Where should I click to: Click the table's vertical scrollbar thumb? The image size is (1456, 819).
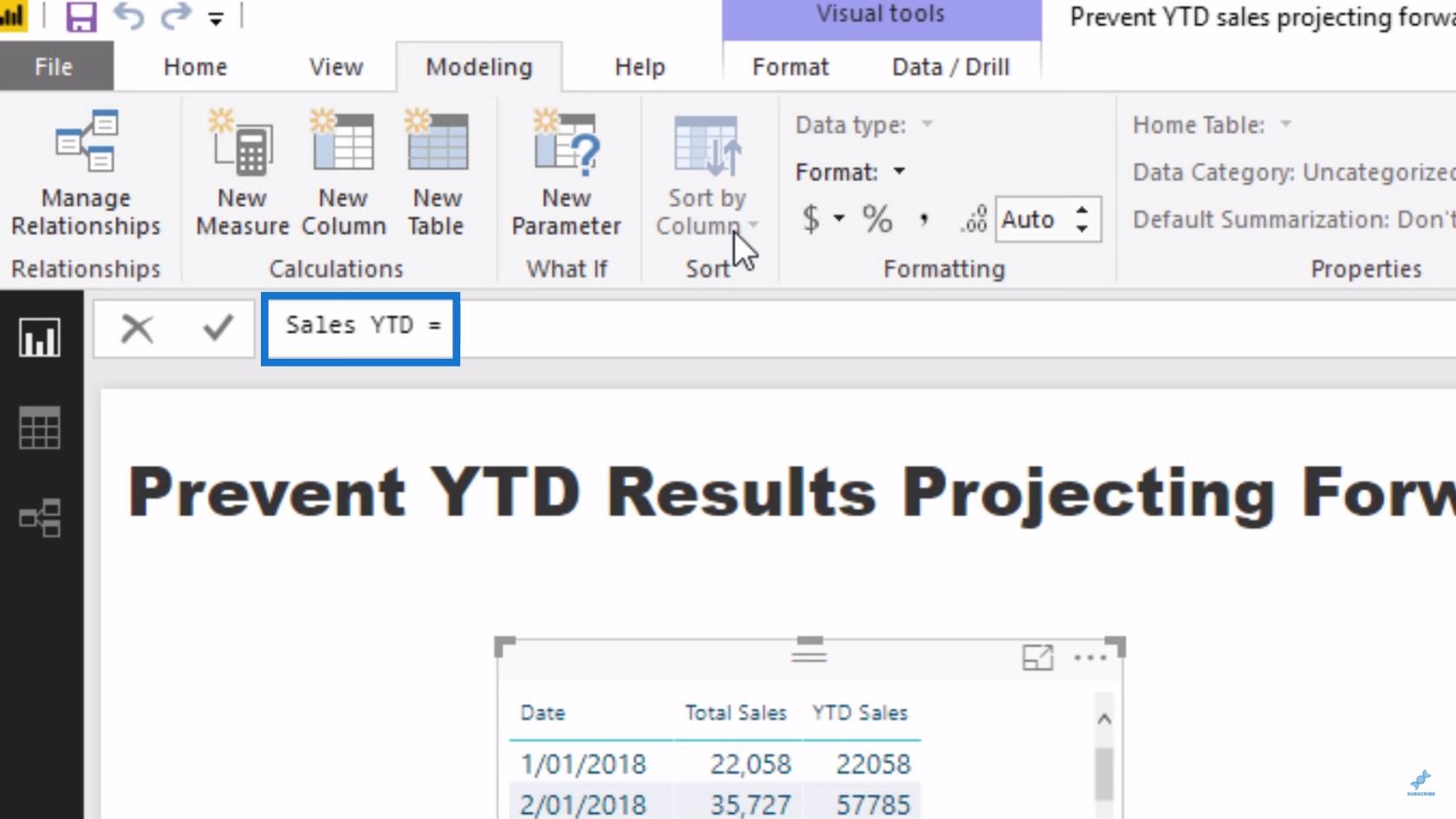pyautogui.click(x=1104, y=774)
